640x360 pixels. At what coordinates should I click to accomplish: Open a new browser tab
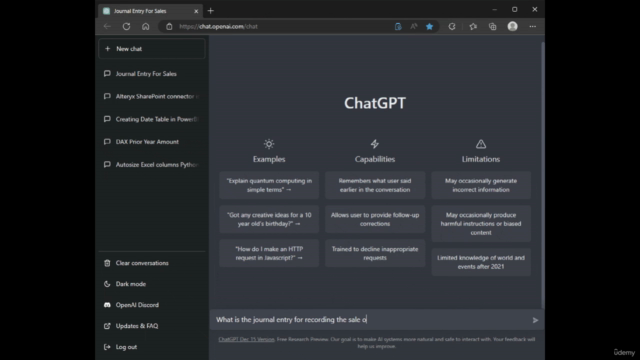[x=211, y=11]
